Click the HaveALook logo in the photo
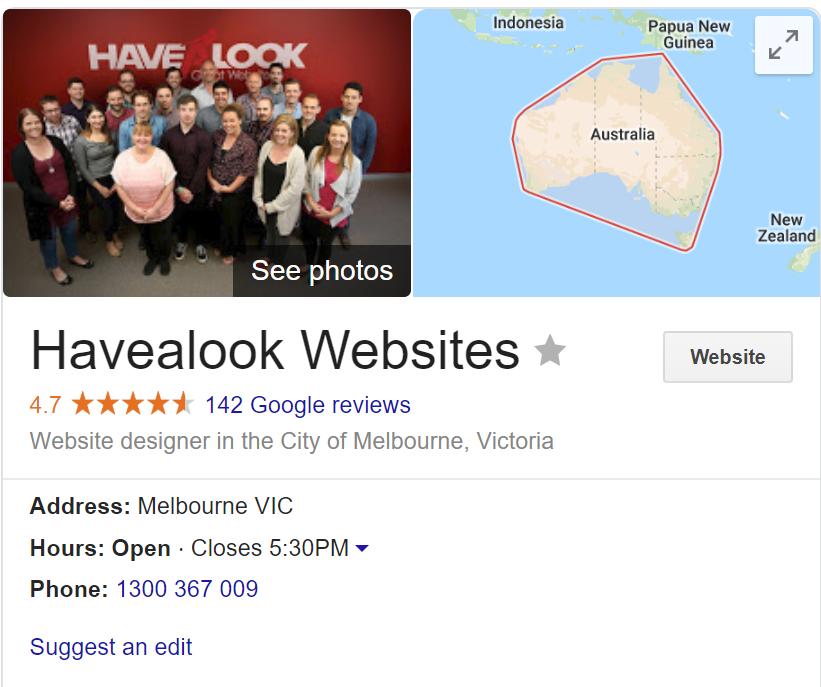The width and height of the screenshot is (821, 687). 197,55
